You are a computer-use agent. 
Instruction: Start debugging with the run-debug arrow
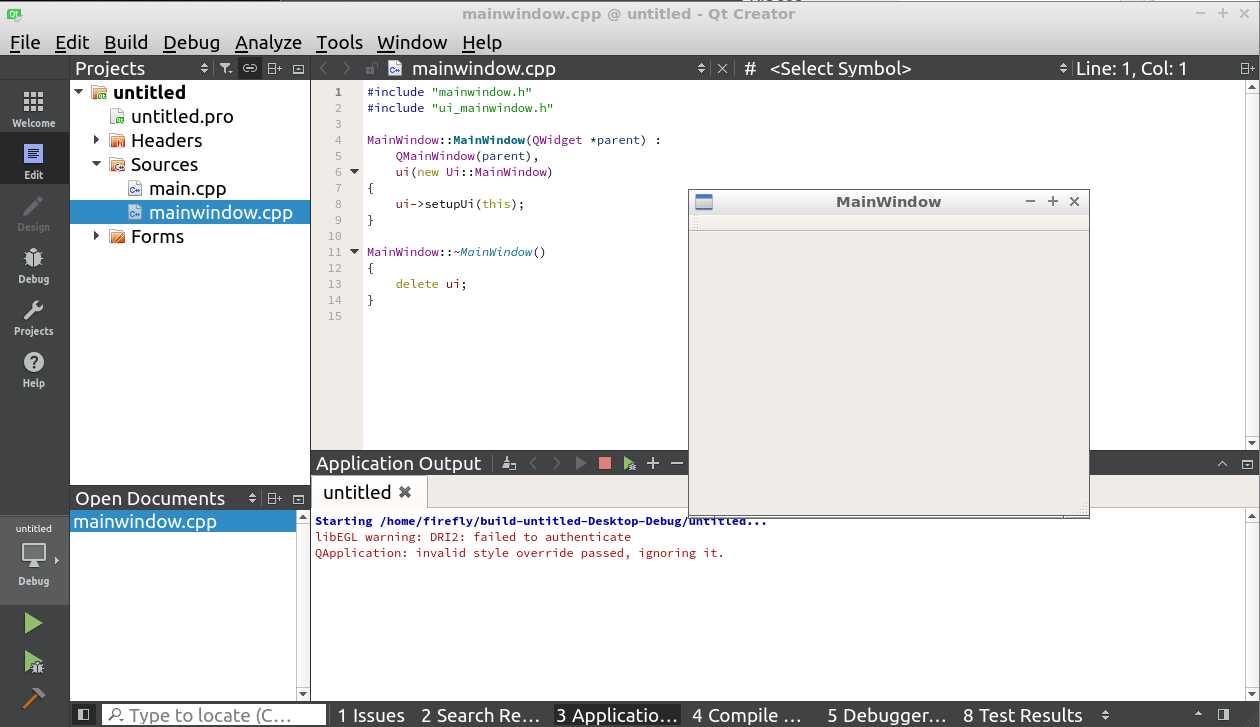pos(34,662)
